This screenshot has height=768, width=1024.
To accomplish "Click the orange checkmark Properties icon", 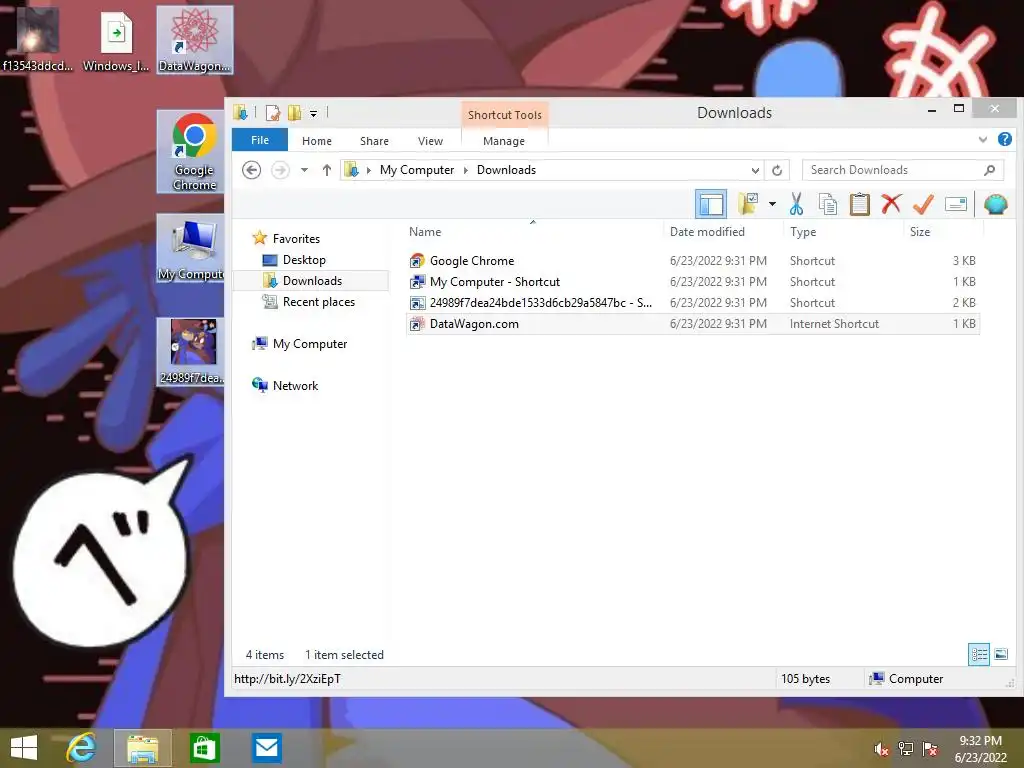I will 923,204.
